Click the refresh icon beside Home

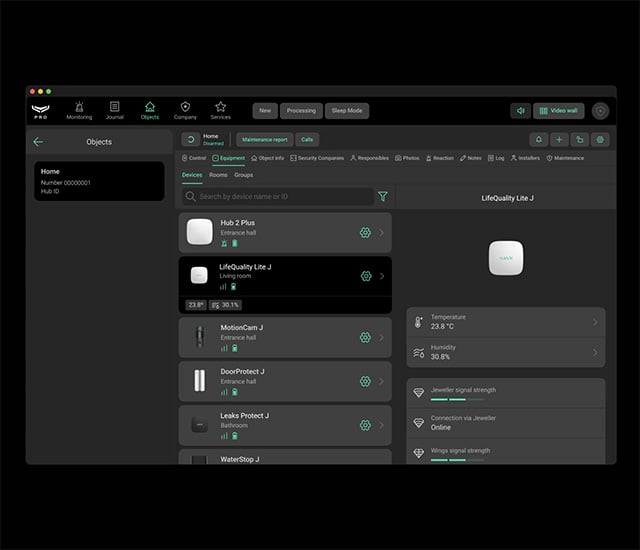point(191,140)
